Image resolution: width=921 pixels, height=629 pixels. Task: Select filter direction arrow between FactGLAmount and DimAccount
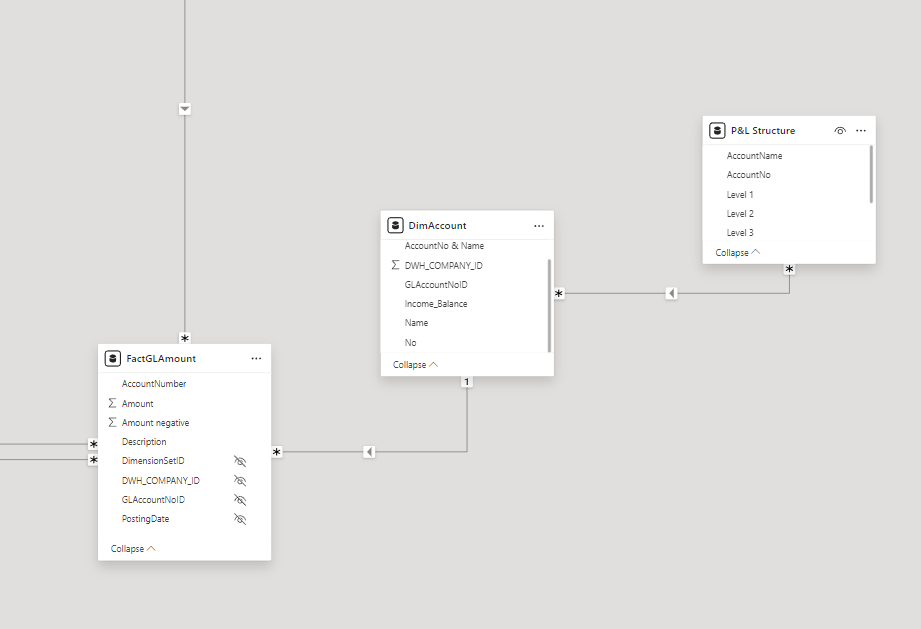pyautogui.click(x=369, y=452)
